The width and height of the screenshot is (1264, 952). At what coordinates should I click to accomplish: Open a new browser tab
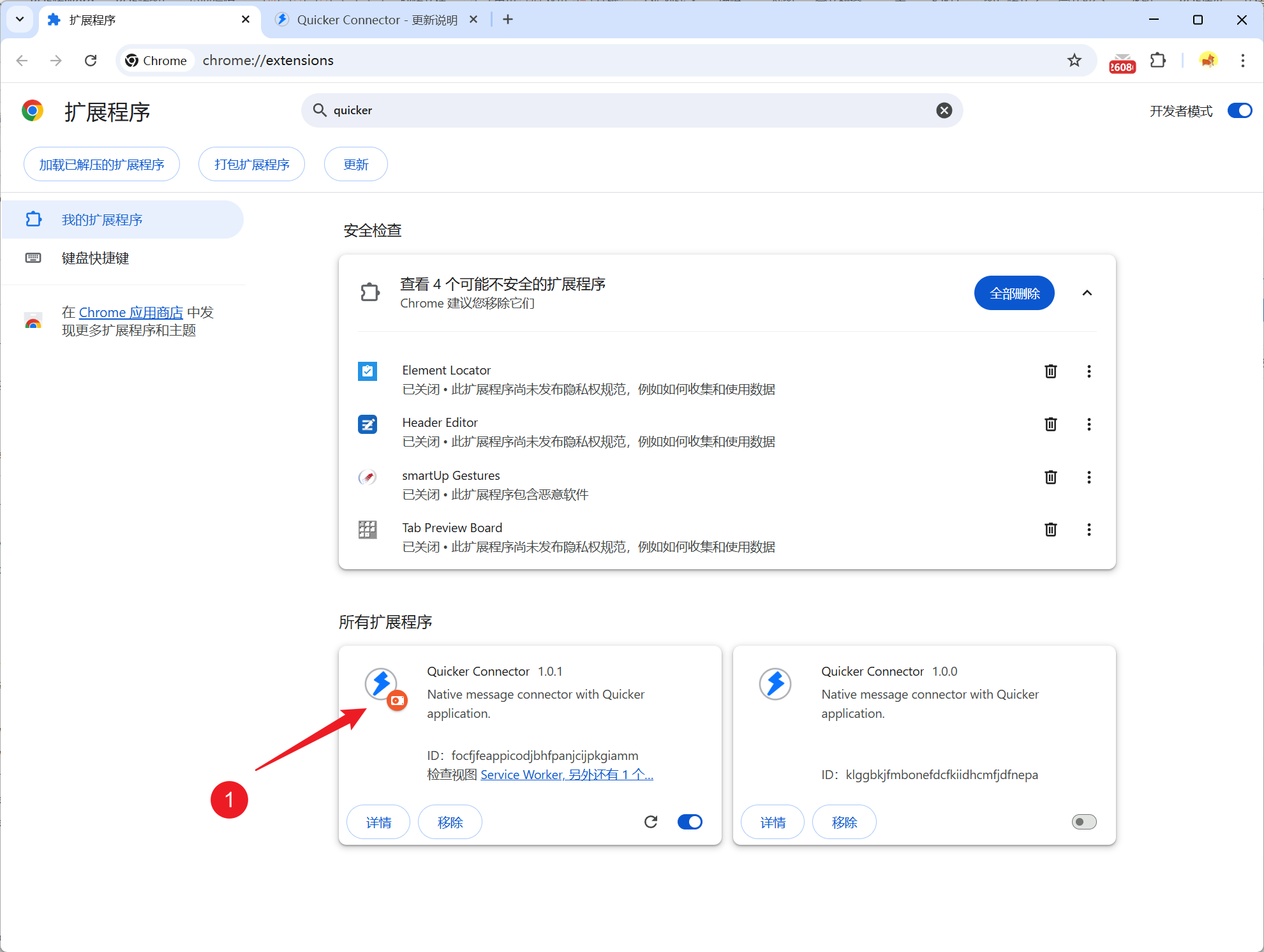508,20
